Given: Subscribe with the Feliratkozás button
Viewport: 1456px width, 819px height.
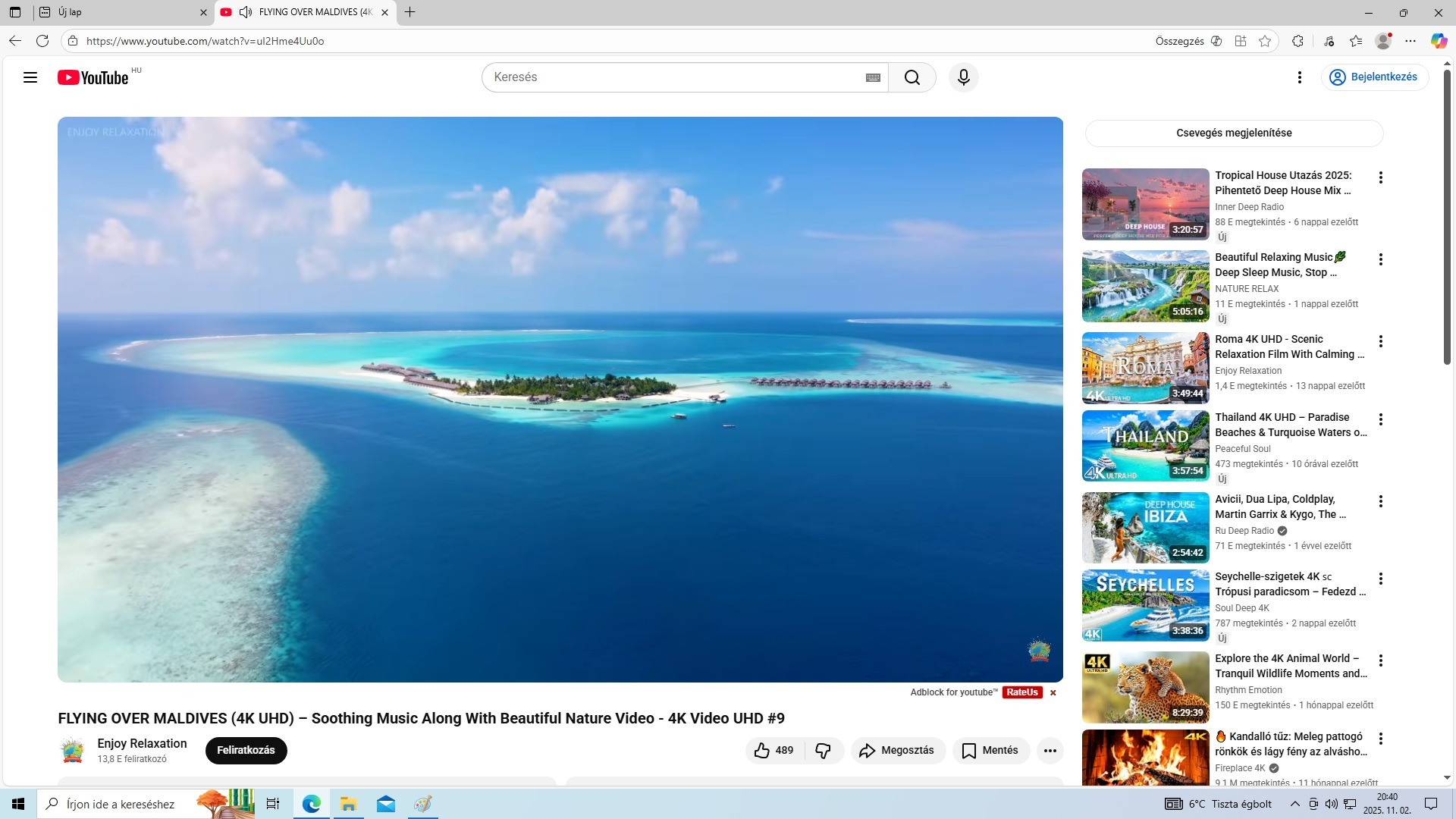Looking at the screenshot, I should pyautogui.click(x=246, y=751).
